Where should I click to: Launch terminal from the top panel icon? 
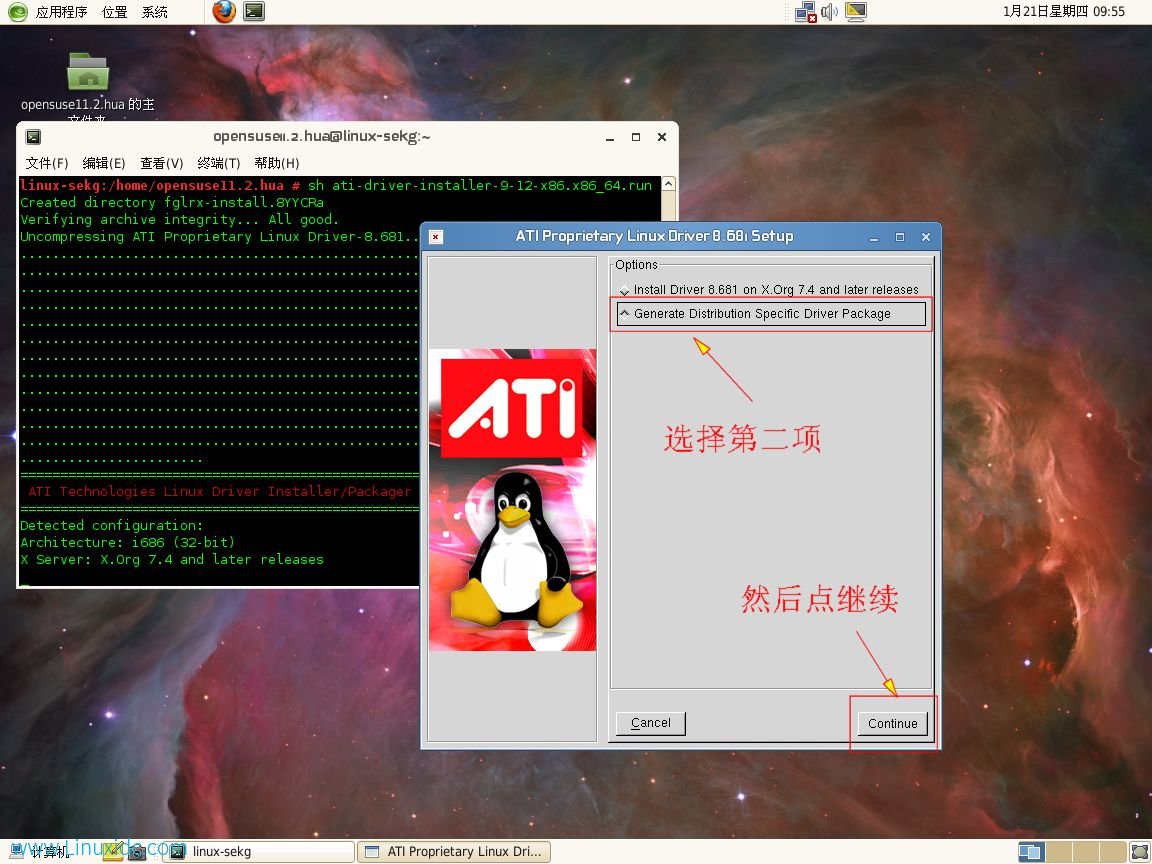[254, 12]
